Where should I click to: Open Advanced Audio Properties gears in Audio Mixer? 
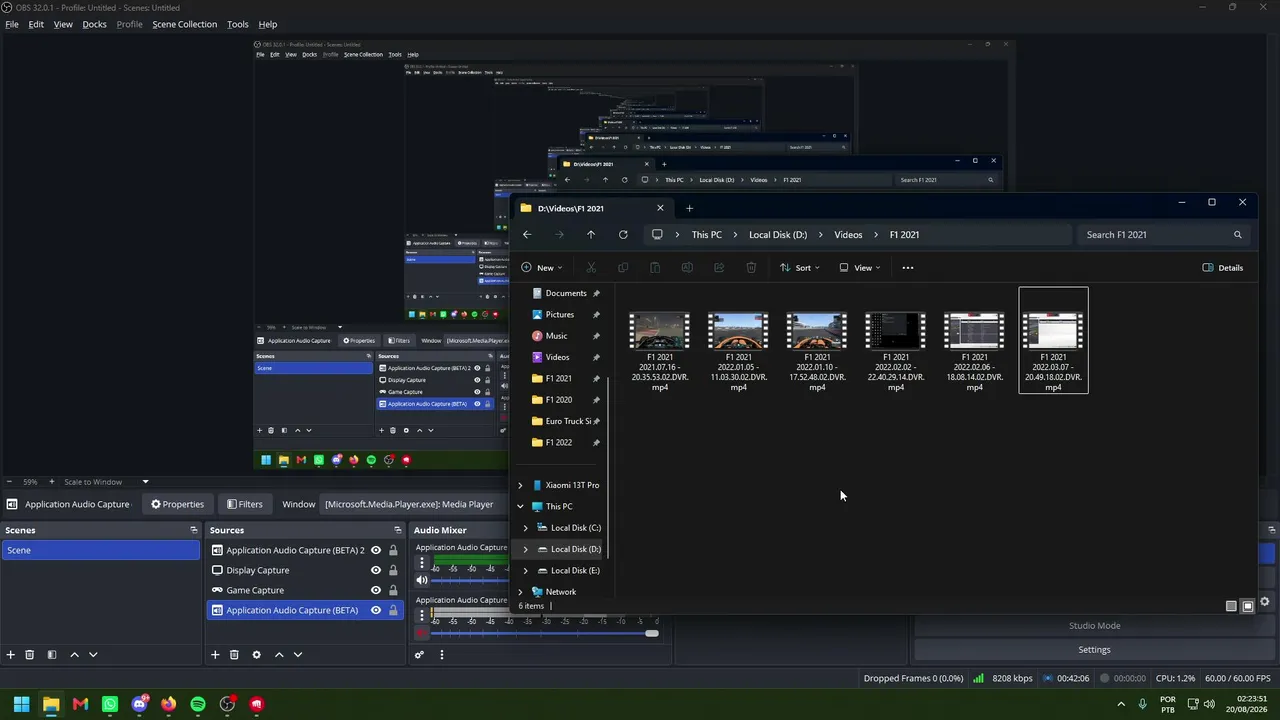420,655
